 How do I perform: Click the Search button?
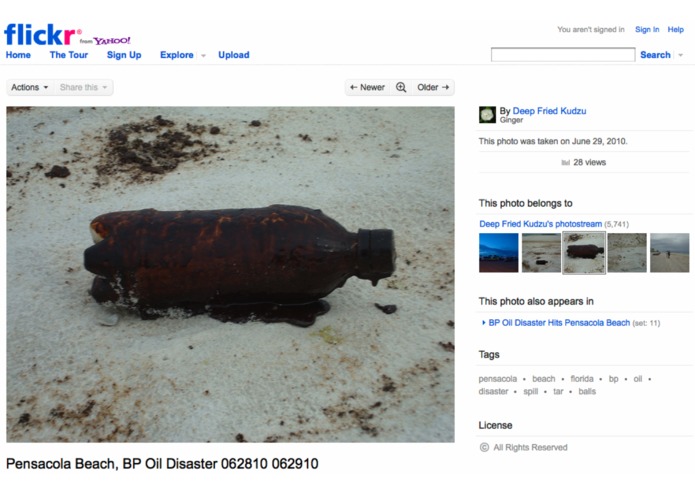(x=655, y=55)
